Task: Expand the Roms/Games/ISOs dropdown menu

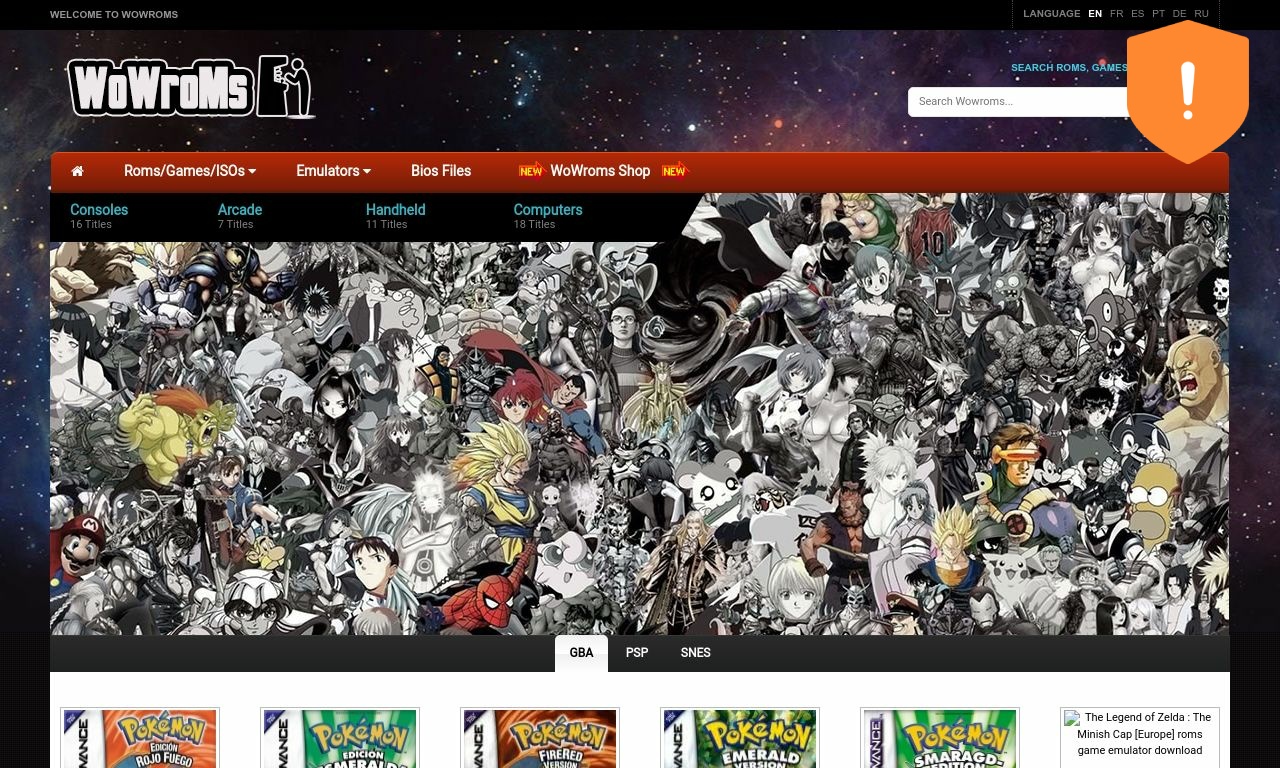Action: point(190,171)
